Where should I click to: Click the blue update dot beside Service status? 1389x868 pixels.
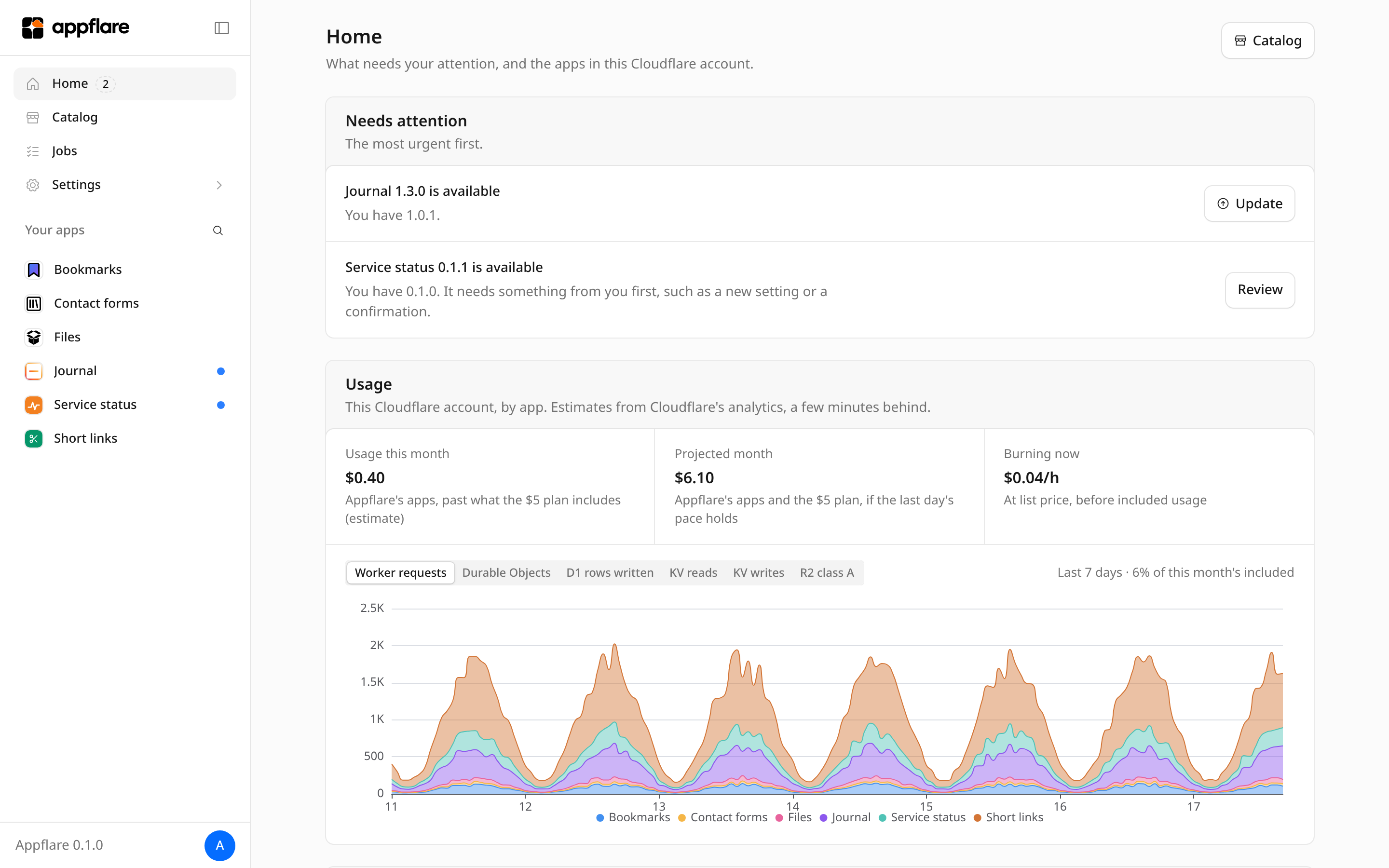pyautogui.click(x=220, y=405)
